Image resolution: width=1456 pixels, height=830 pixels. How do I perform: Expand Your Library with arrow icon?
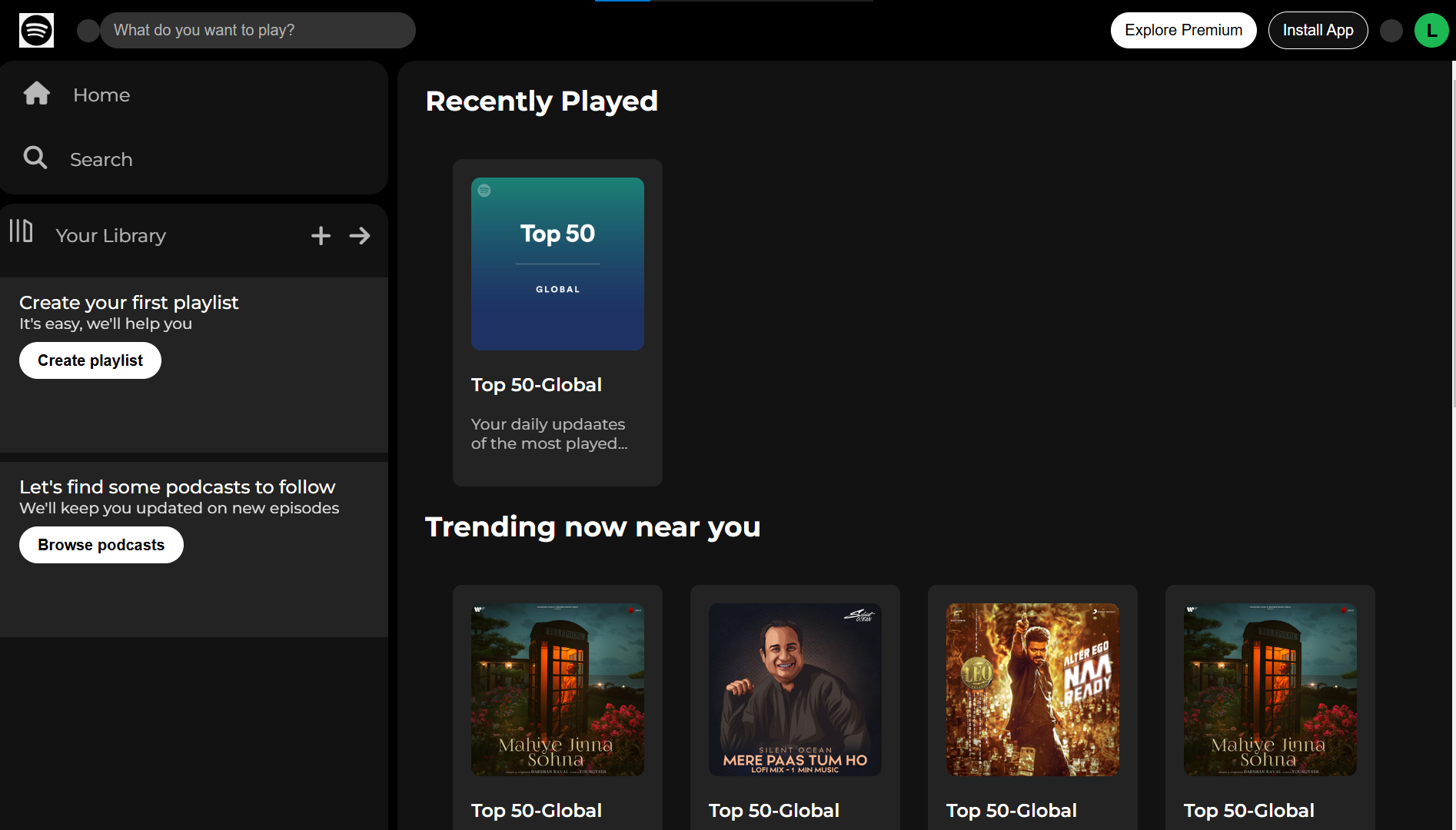pos(360,236)
